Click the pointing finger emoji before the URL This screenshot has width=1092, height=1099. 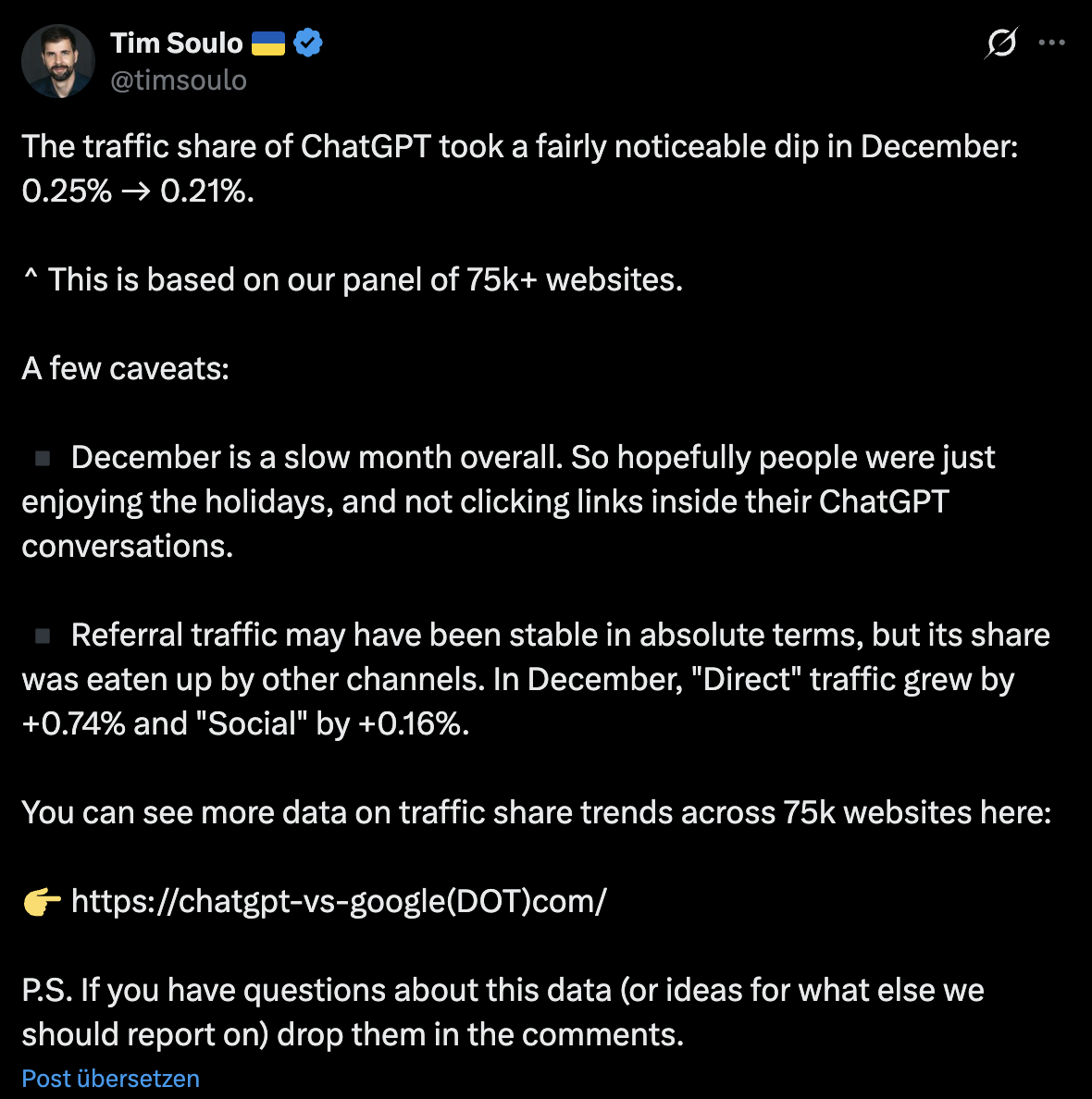(37, 901)
